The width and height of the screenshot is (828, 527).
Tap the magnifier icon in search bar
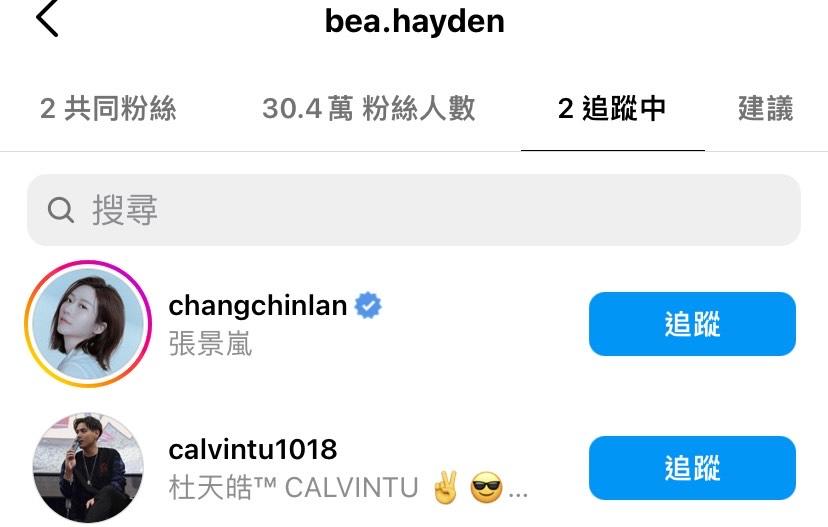(x=61, y=210)
